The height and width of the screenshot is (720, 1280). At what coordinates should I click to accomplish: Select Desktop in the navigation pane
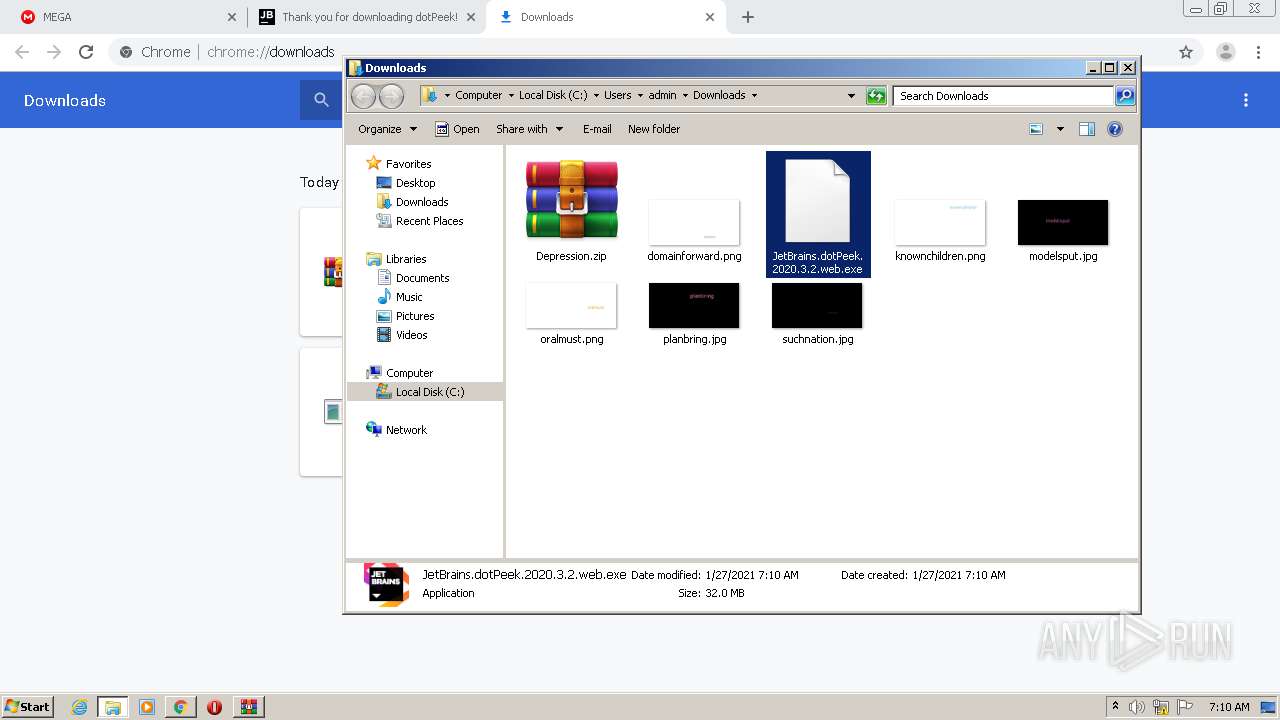click(406, 183)
